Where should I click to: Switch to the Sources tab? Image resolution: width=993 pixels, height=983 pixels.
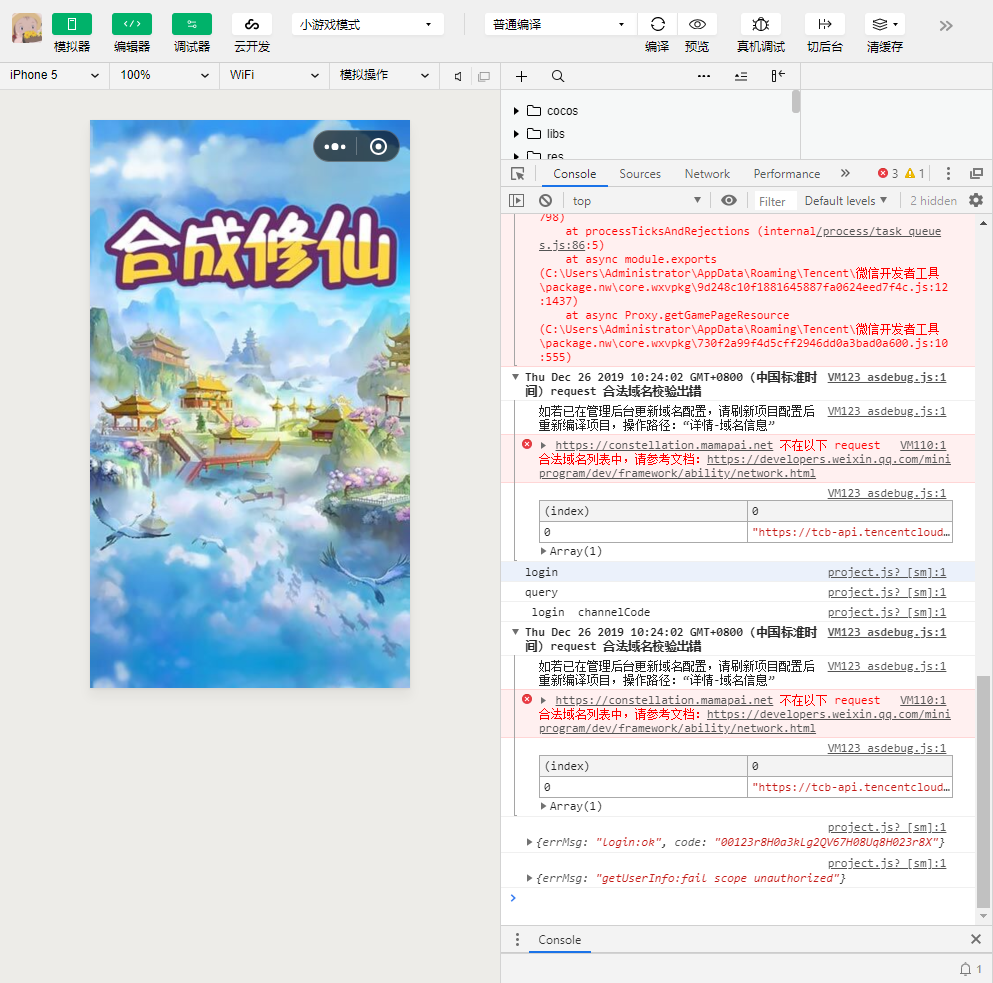[640, 174]
